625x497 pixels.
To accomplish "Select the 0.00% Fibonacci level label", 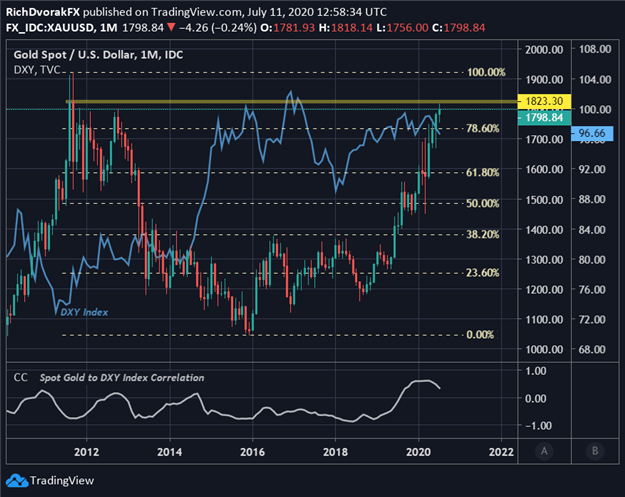I will click(480, 334).
